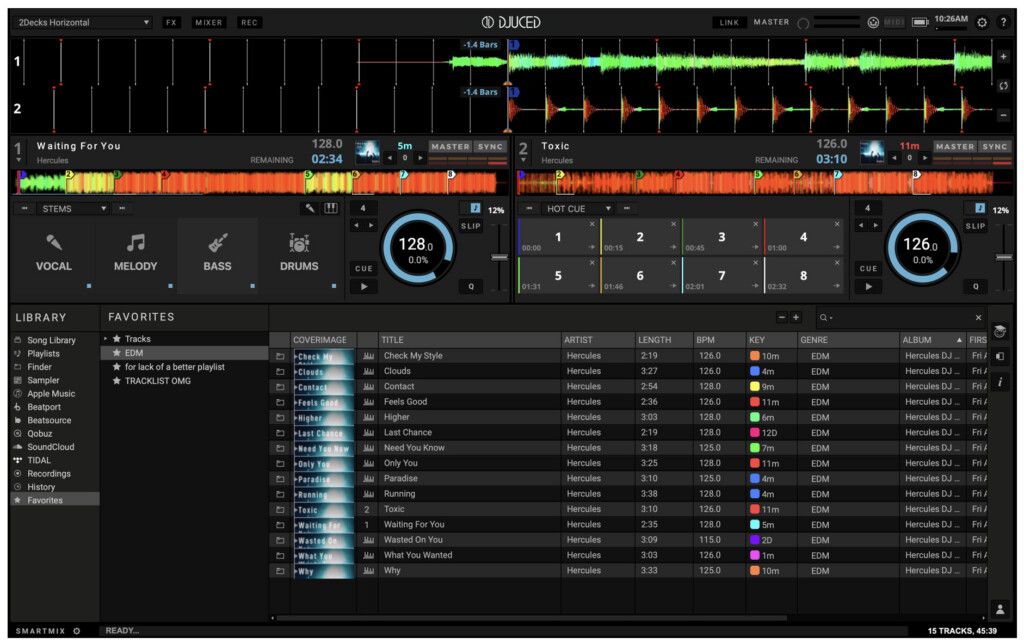Viewport: 1024px width, 644px height.
Task: Open the STEMS pad mode dropdown
Action: pos(72,208)
